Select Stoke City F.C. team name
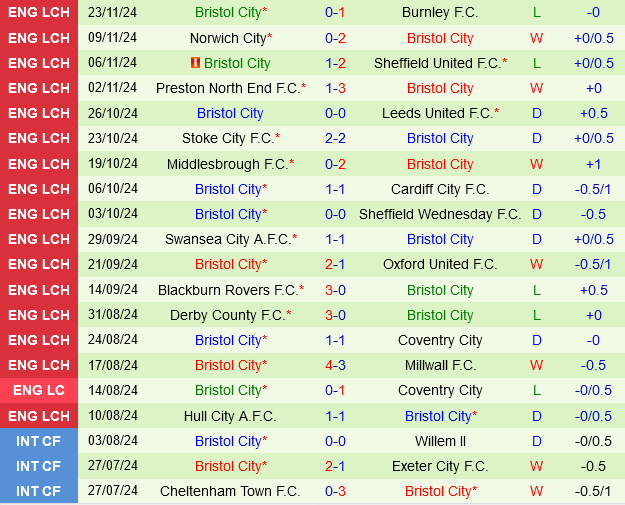The image size is (625, 505). 228,138
